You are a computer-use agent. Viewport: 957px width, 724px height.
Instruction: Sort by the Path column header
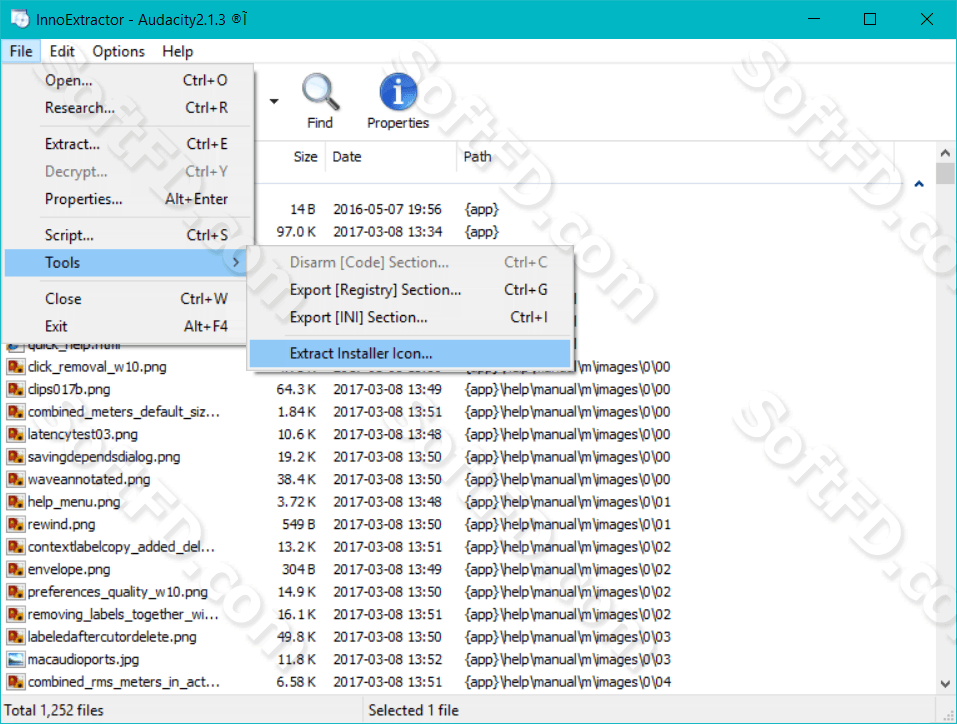[x=477, y=157]
